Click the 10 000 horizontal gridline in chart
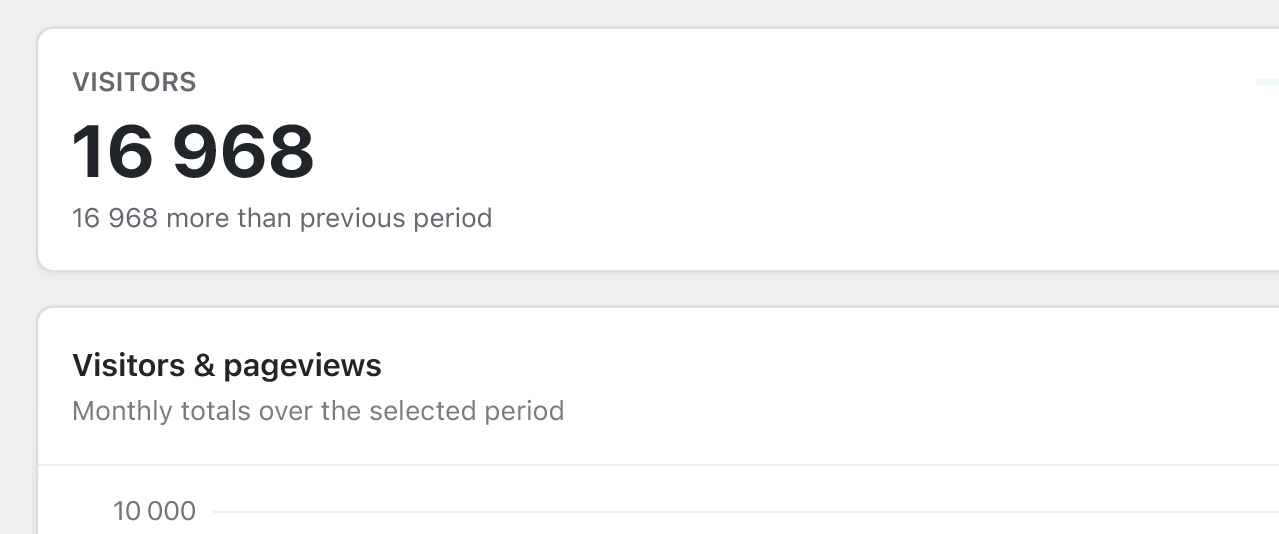The image size is (1279, 534). (746, 512)
